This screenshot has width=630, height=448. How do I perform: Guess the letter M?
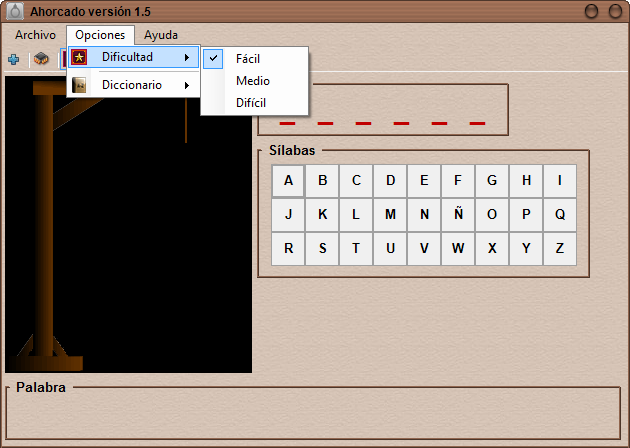[390, 215]
